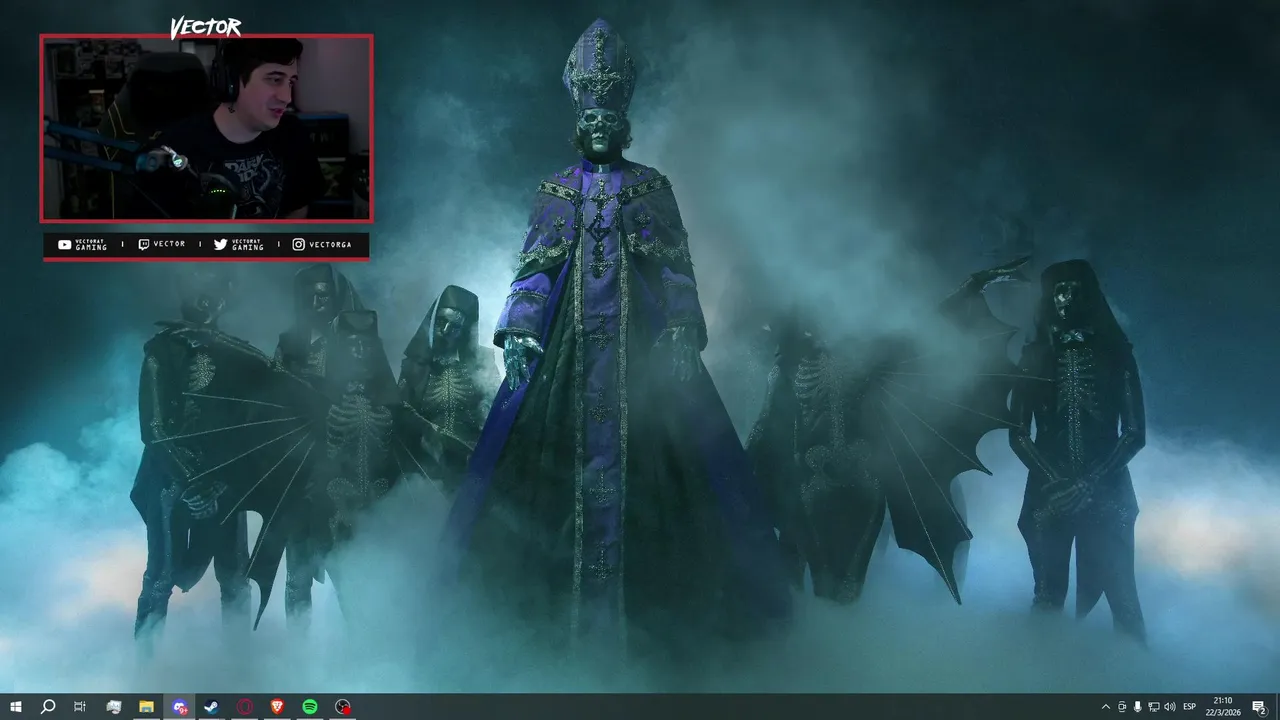The width and height of the screenshot is (1280, 720).
Task: Click the Twitch Vector label
Action: [162, 244]
